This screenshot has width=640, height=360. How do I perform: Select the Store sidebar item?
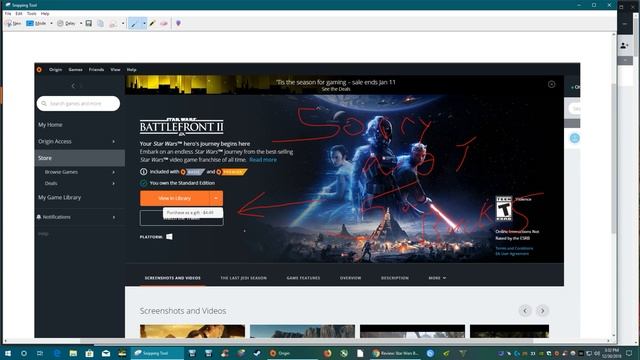[x=80, y=158]
